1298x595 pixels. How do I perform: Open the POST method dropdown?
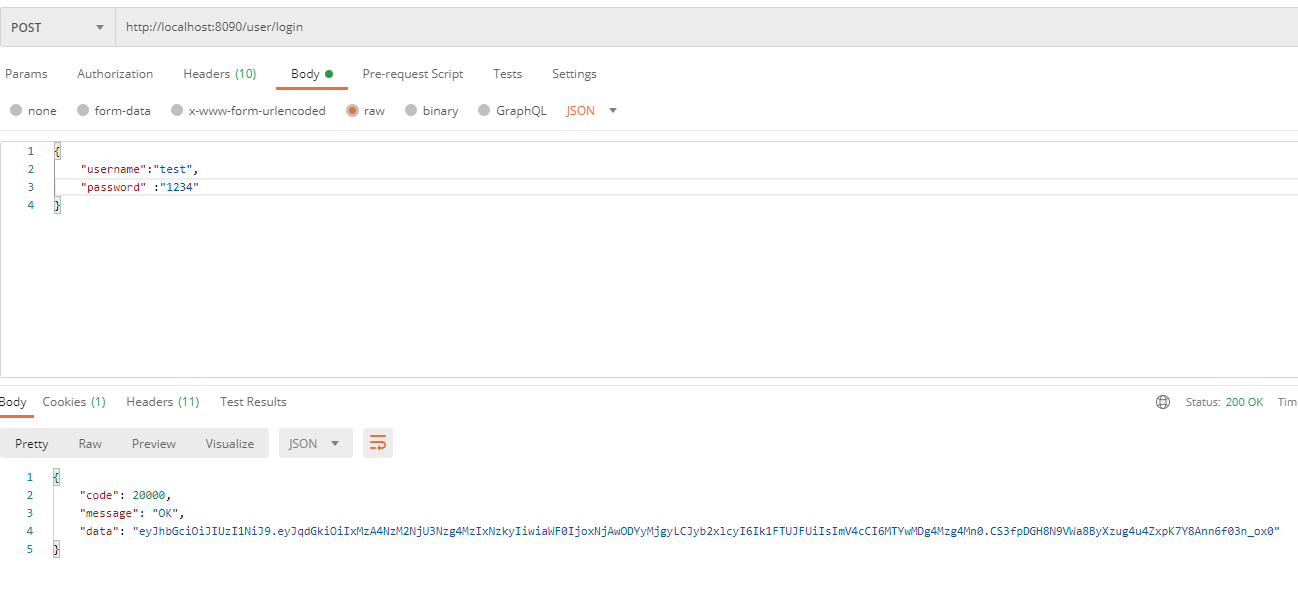57,28
